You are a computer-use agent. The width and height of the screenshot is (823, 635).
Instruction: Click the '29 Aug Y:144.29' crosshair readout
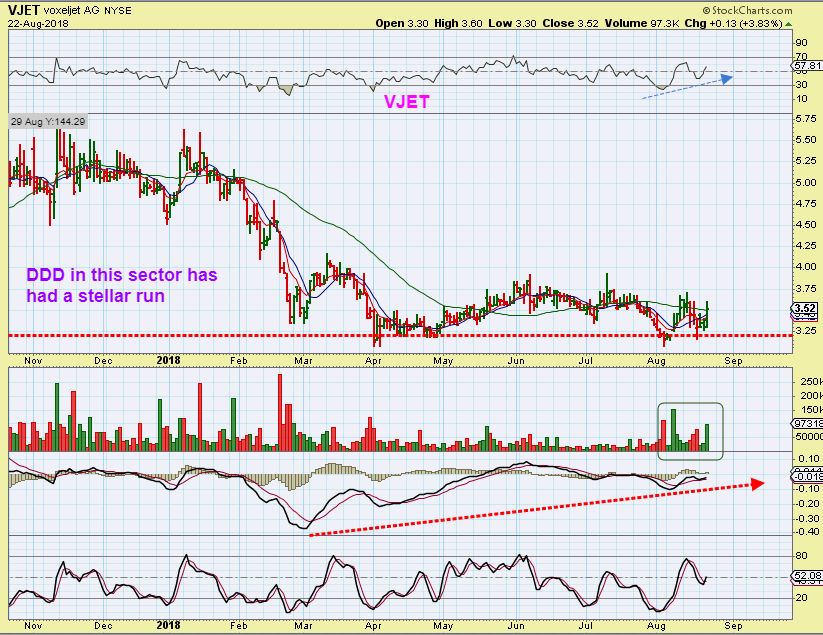click(48, 122)
